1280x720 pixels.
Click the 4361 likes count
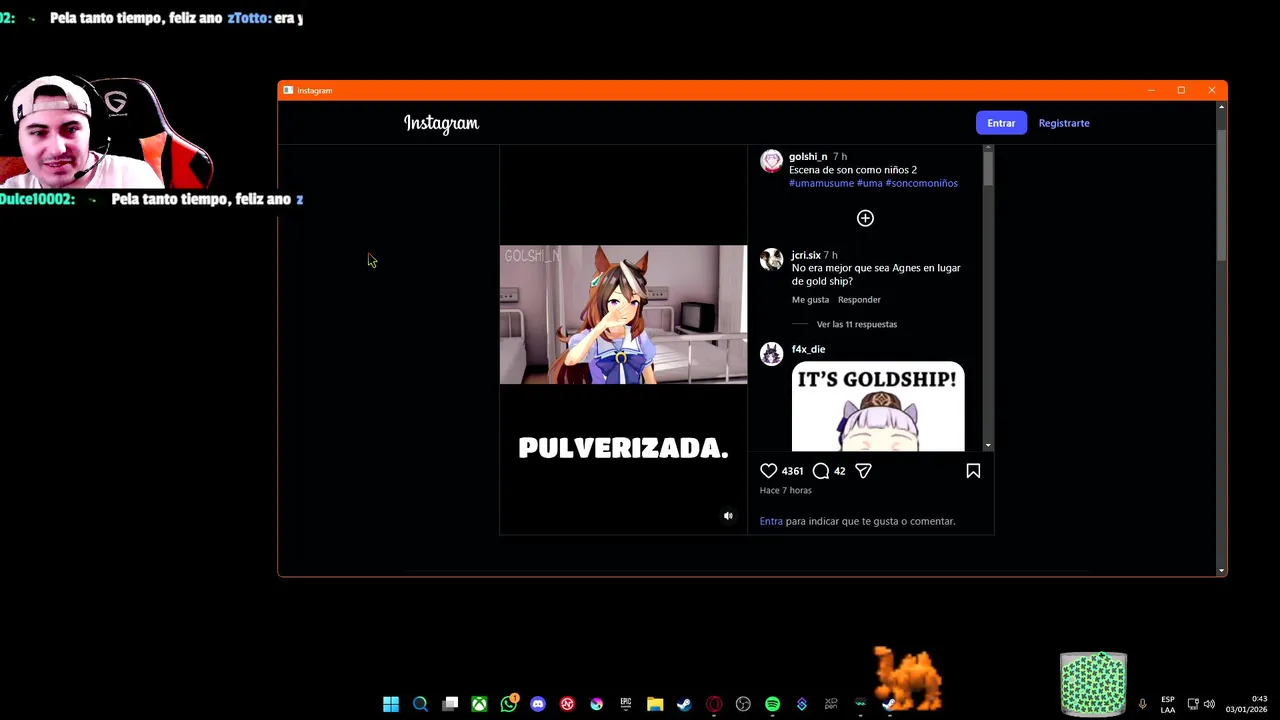[792, 471]
